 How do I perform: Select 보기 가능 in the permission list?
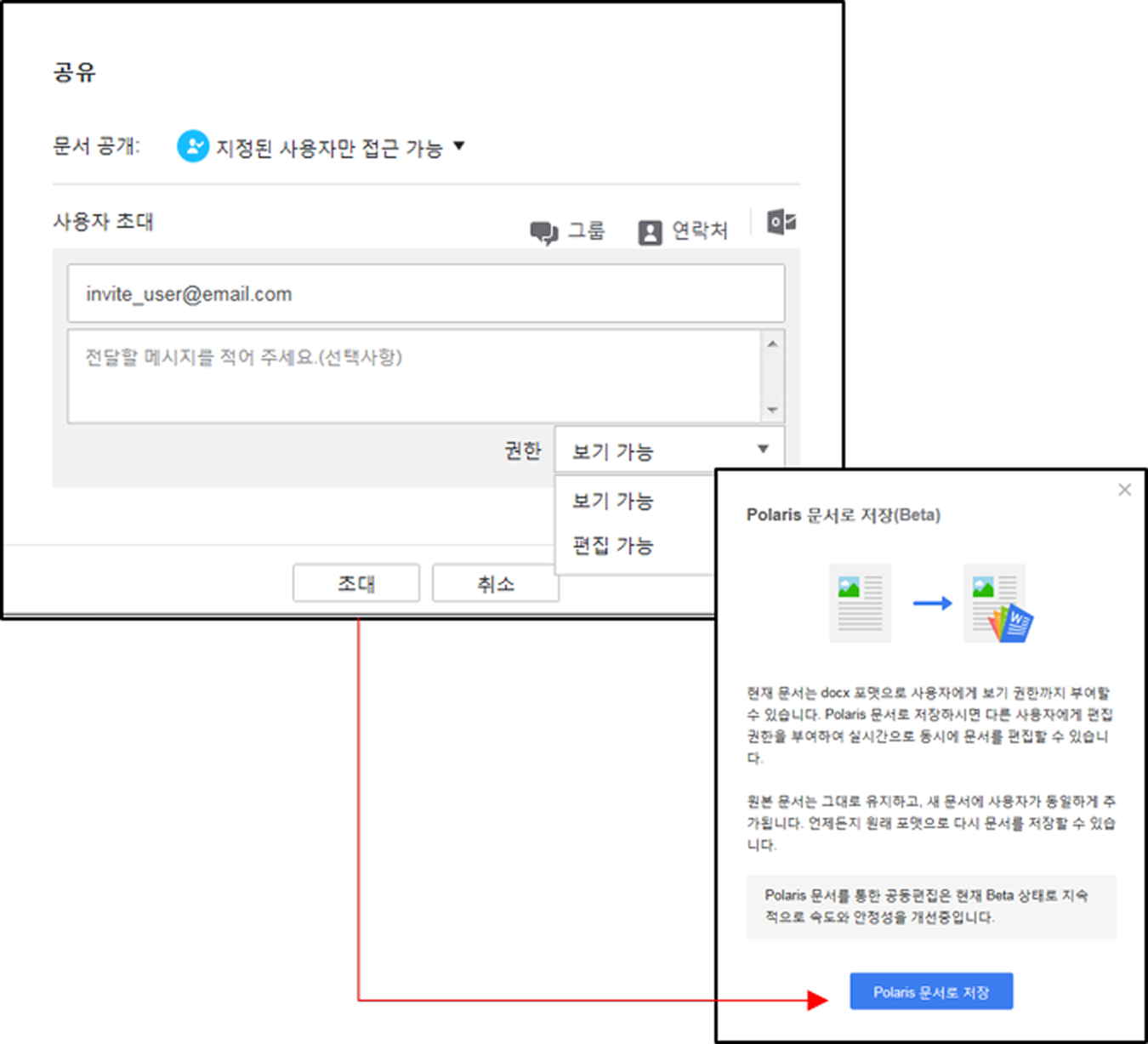click(612, 501)
